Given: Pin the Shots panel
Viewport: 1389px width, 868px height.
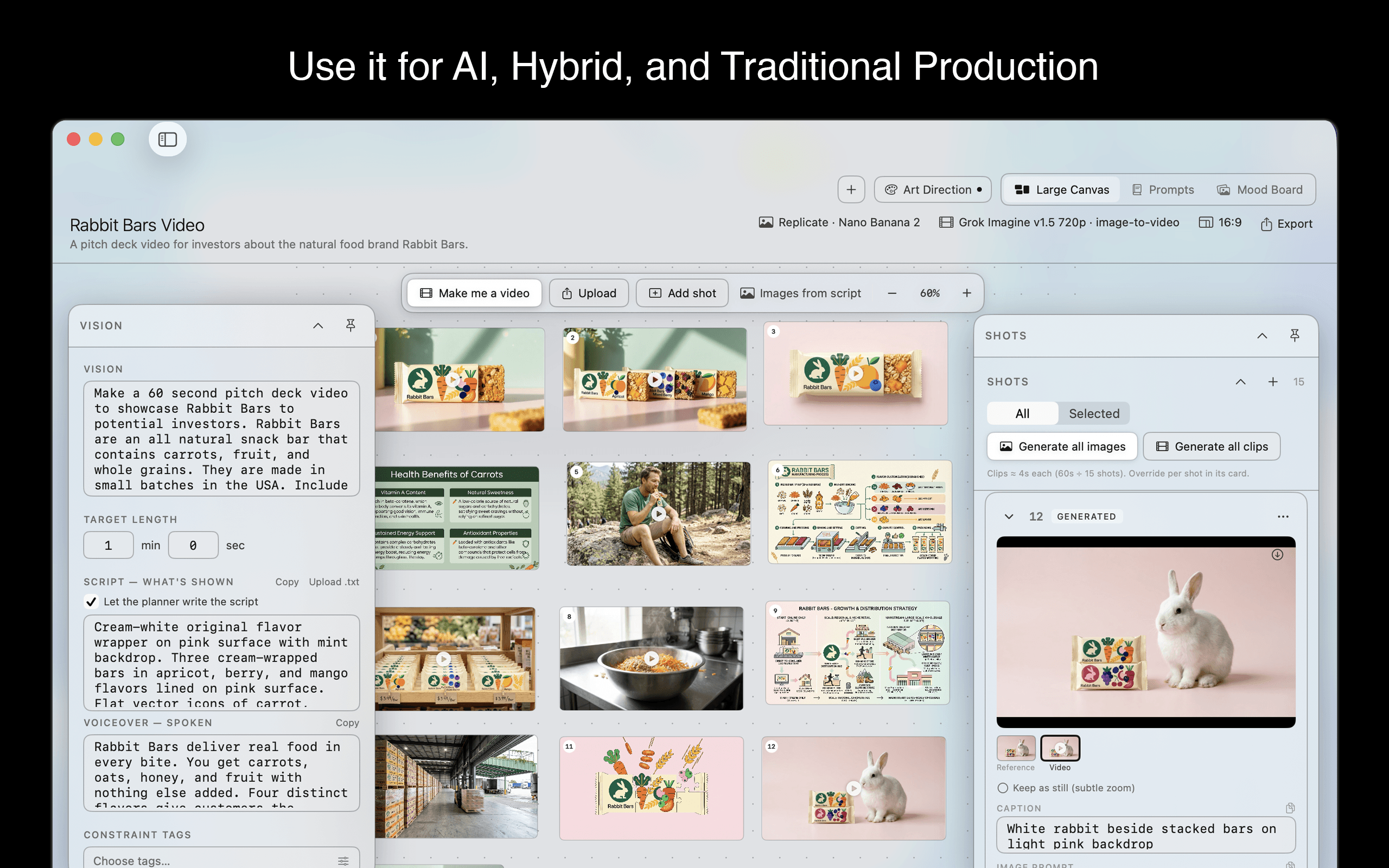Looking at the screenshot, I should (x=1295, y=336).
